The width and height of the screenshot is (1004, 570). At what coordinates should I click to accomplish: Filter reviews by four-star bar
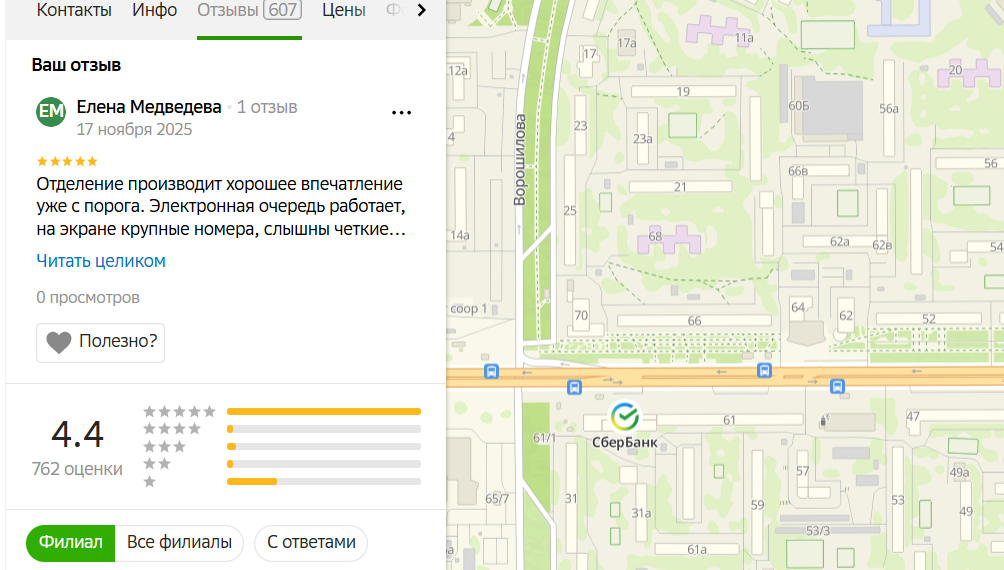pos(323,429)
